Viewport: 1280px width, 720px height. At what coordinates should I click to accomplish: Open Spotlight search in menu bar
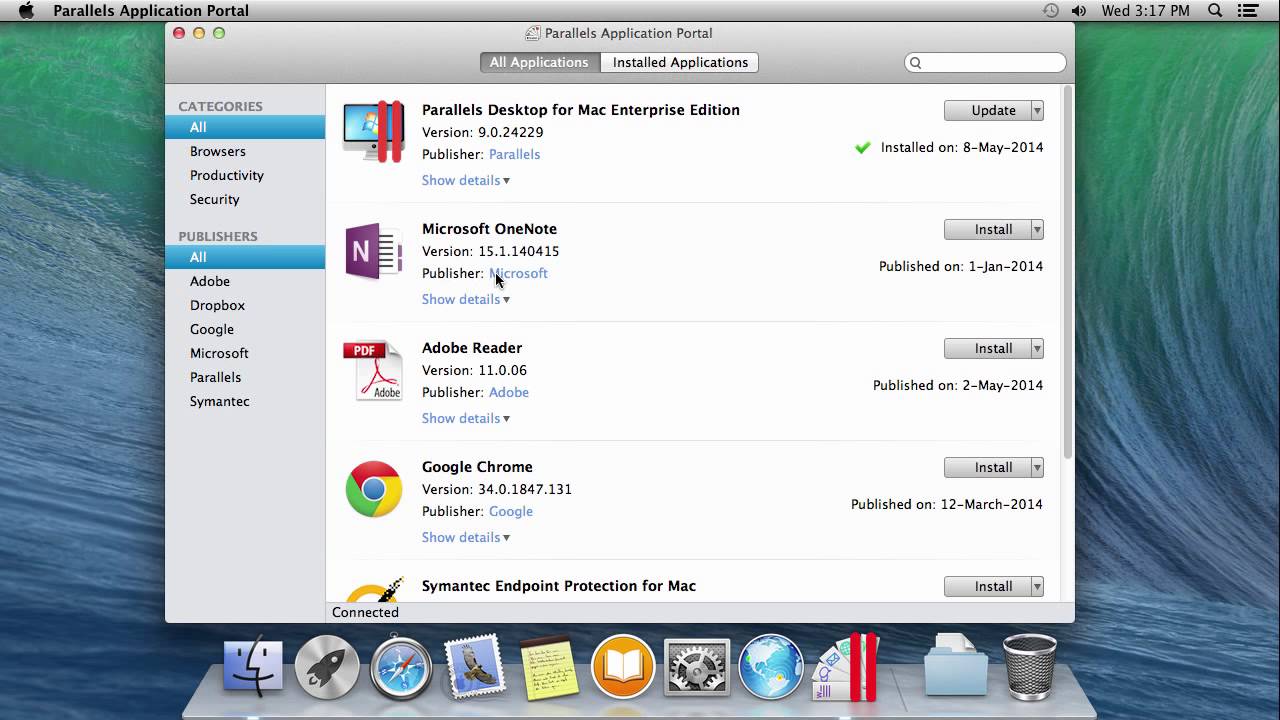[1215, 11]
